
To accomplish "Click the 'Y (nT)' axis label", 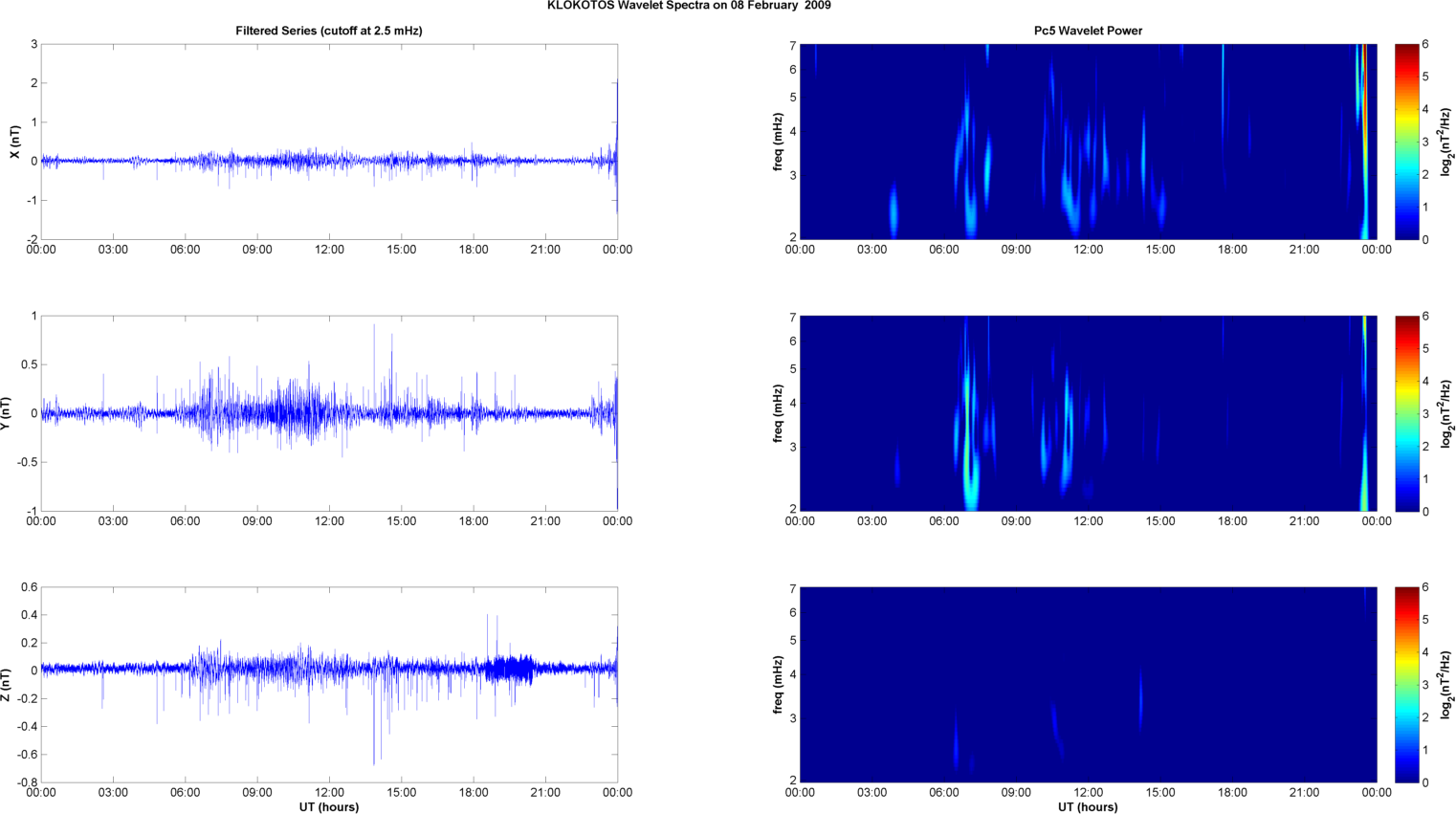I will click(6, 413).
